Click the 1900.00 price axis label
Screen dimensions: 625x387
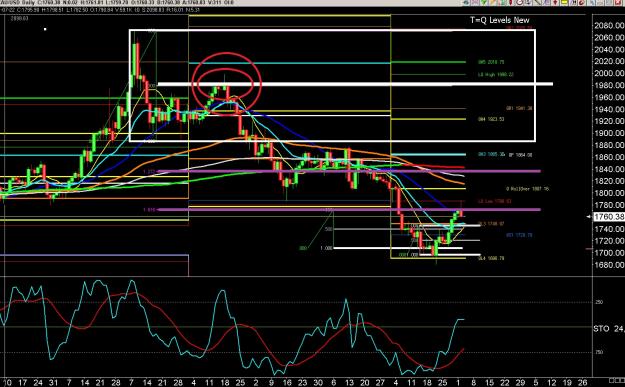(x=609, y=133)
